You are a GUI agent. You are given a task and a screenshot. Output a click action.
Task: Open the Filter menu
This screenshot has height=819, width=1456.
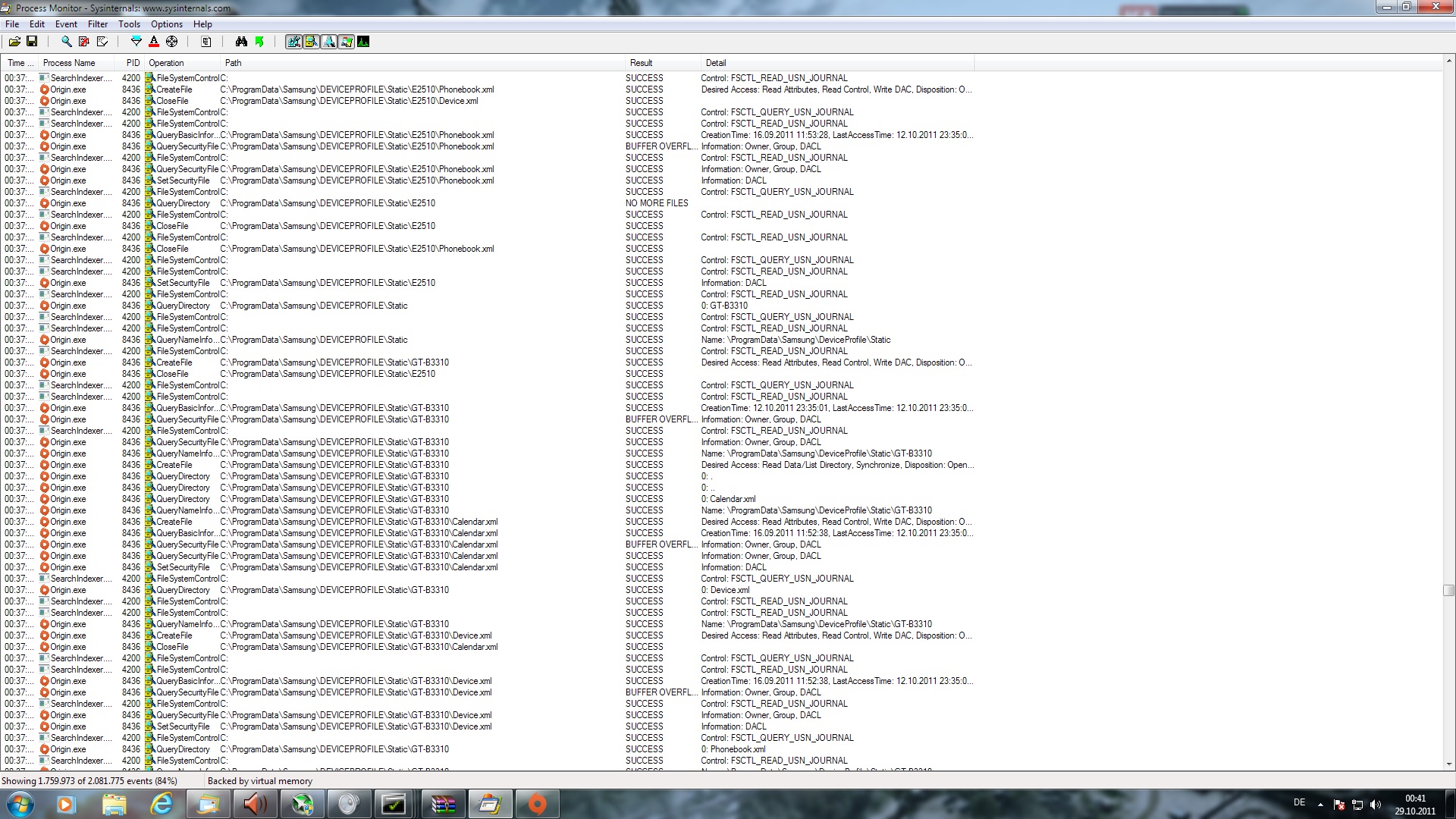click(98, 24)
